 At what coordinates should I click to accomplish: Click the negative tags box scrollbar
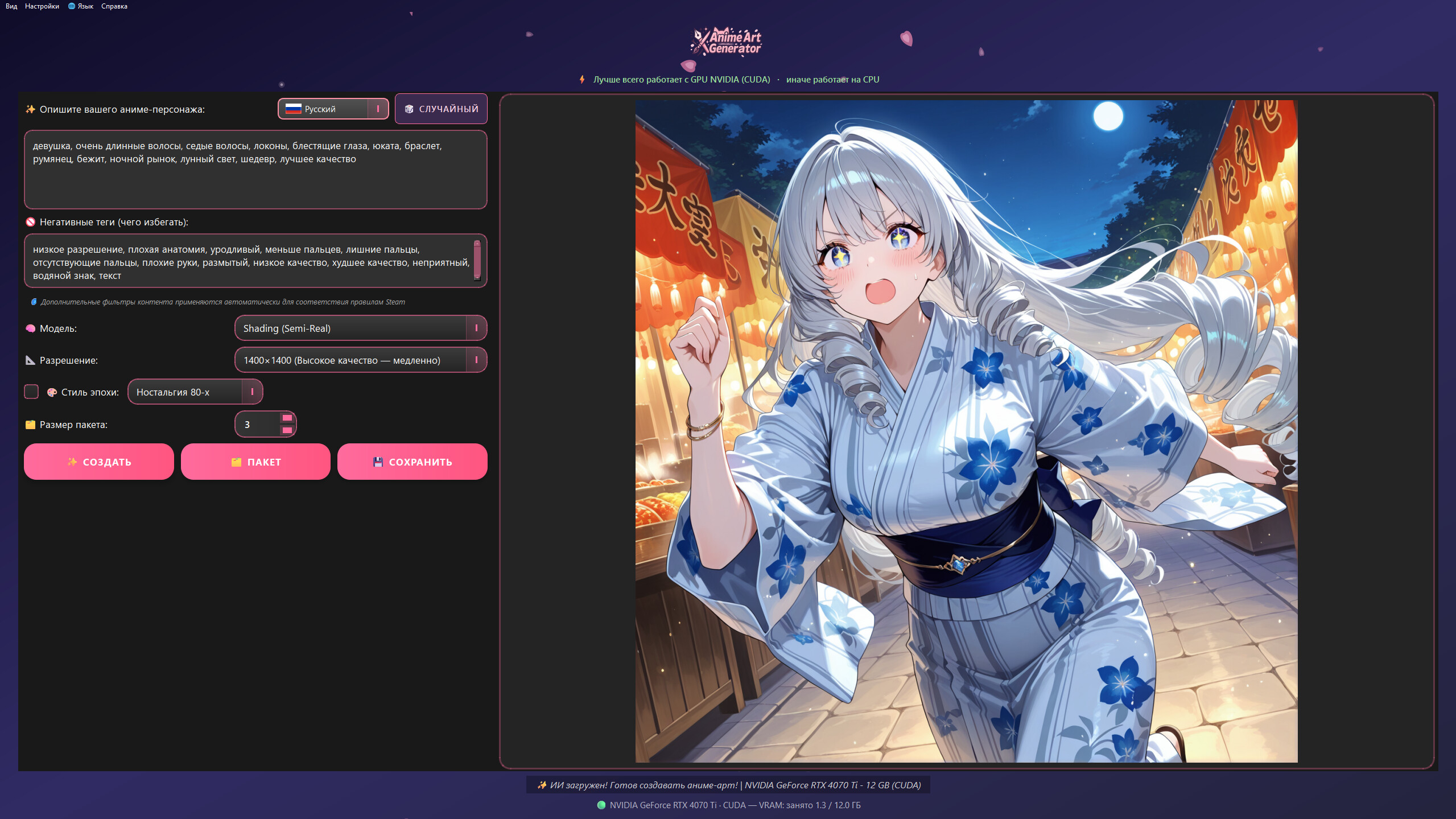[477, 261]
